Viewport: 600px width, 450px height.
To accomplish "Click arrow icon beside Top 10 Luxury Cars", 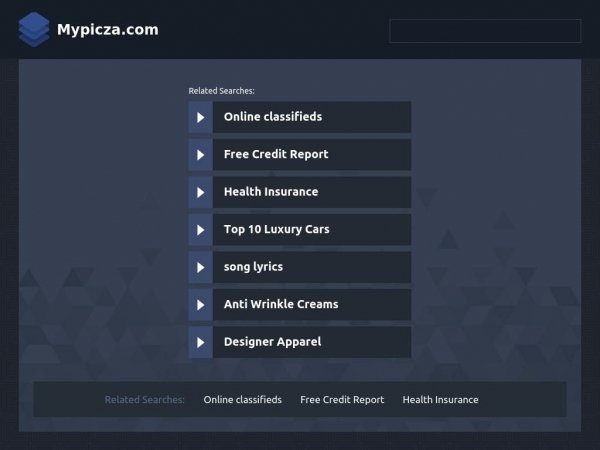I will coord(200,230).
